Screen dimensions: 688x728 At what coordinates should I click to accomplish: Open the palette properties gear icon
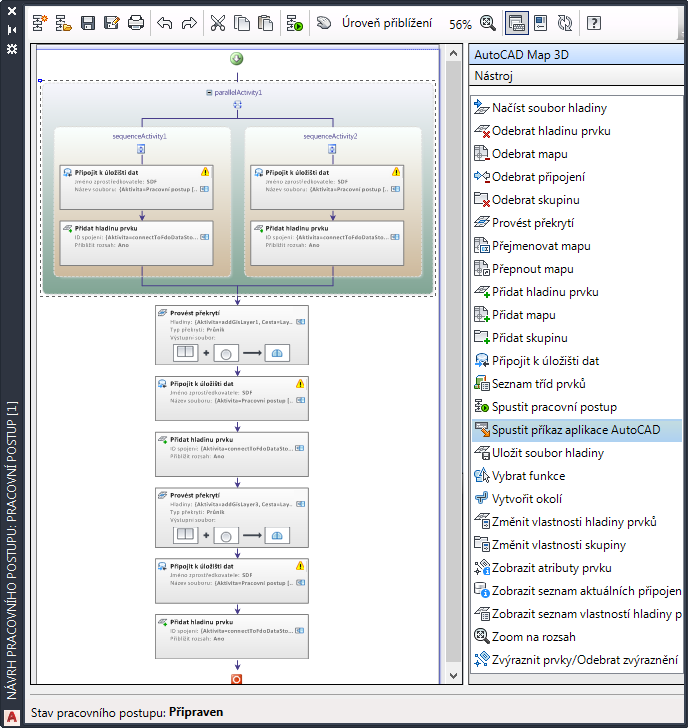[x=12, y=49]
